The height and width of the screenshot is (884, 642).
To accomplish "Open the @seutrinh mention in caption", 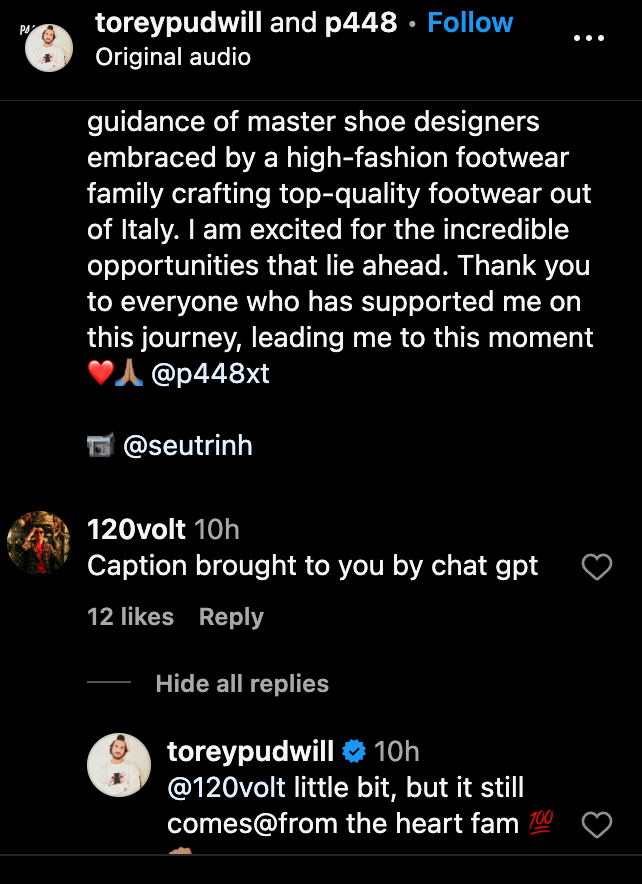I will [187, 445].
